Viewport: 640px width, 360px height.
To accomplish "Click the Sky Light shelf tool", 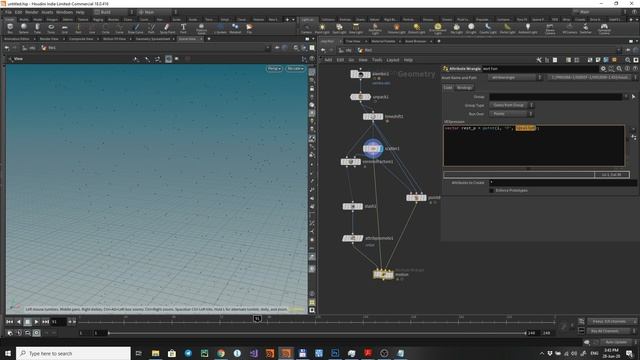I will pyautogui.click(x=456, y=29).
